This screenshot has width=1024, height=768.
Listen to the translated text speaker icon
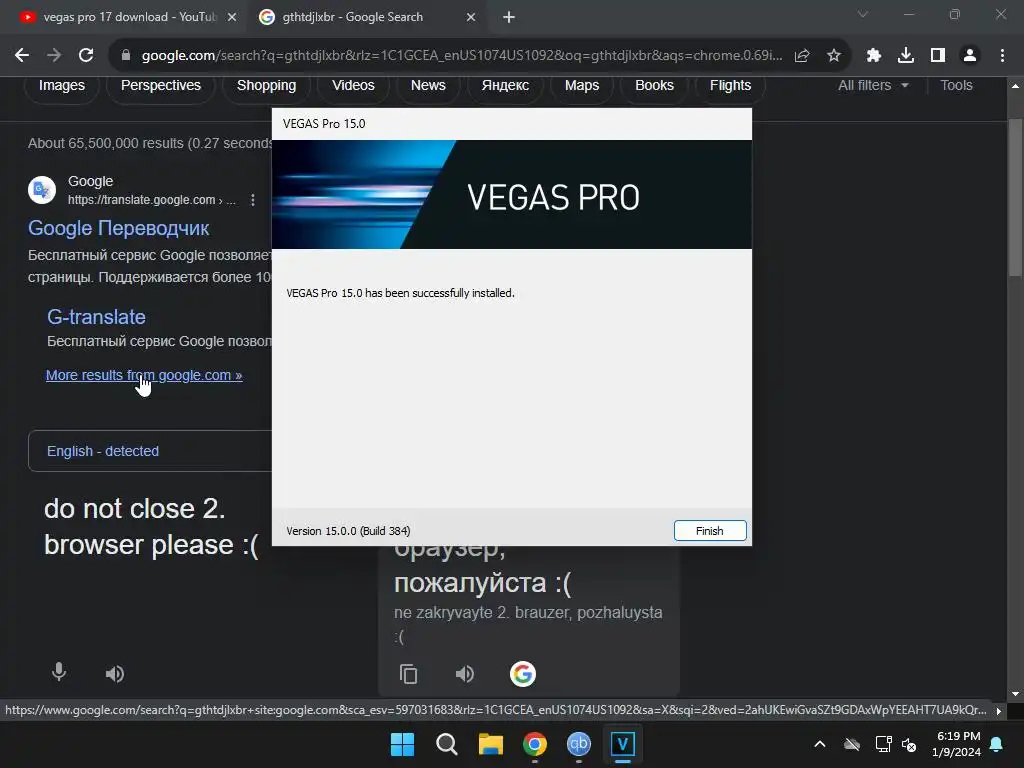pyautogui.click(x=465, y=674)
